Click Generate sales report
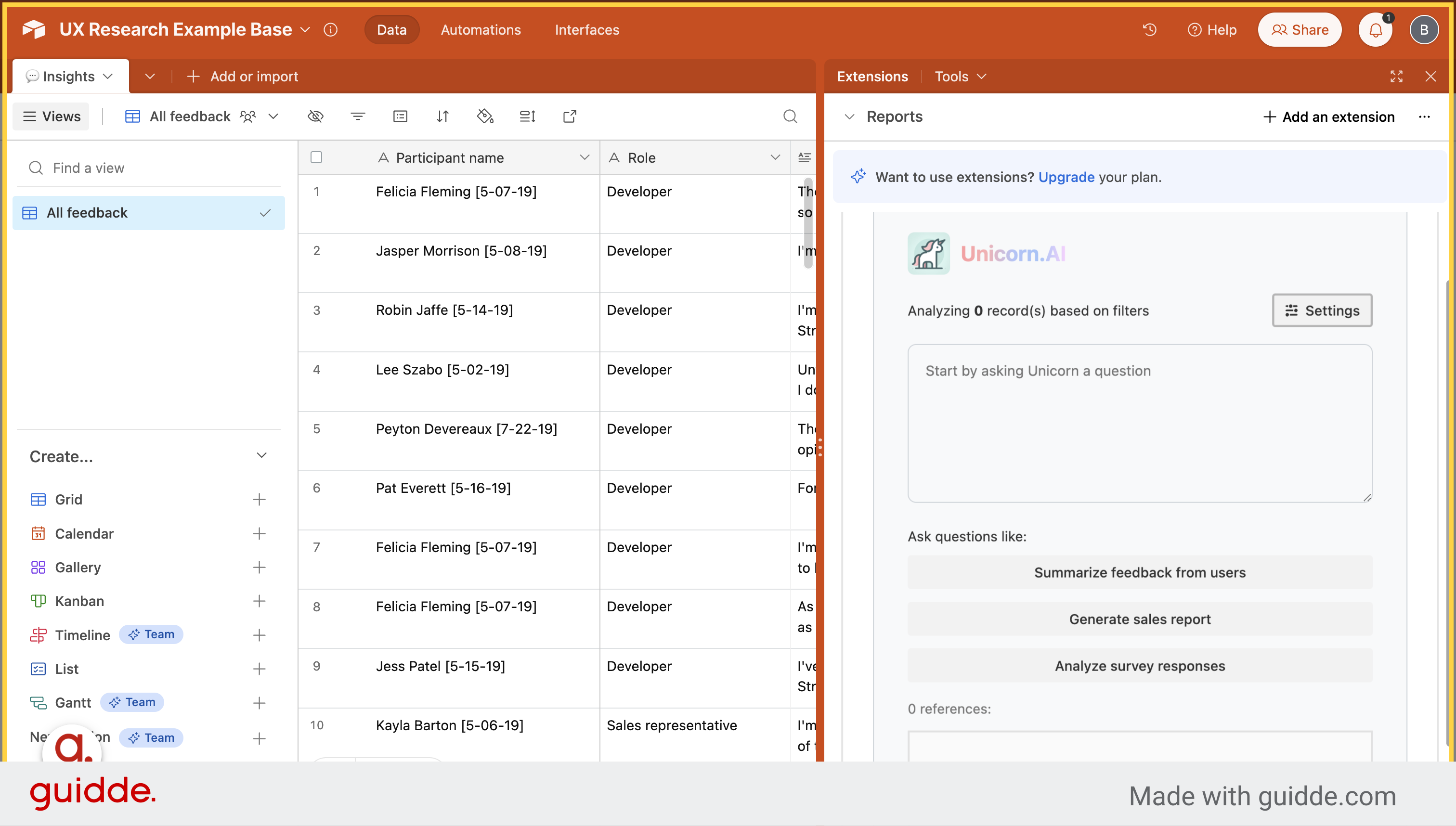 (x=1140, y=619)
